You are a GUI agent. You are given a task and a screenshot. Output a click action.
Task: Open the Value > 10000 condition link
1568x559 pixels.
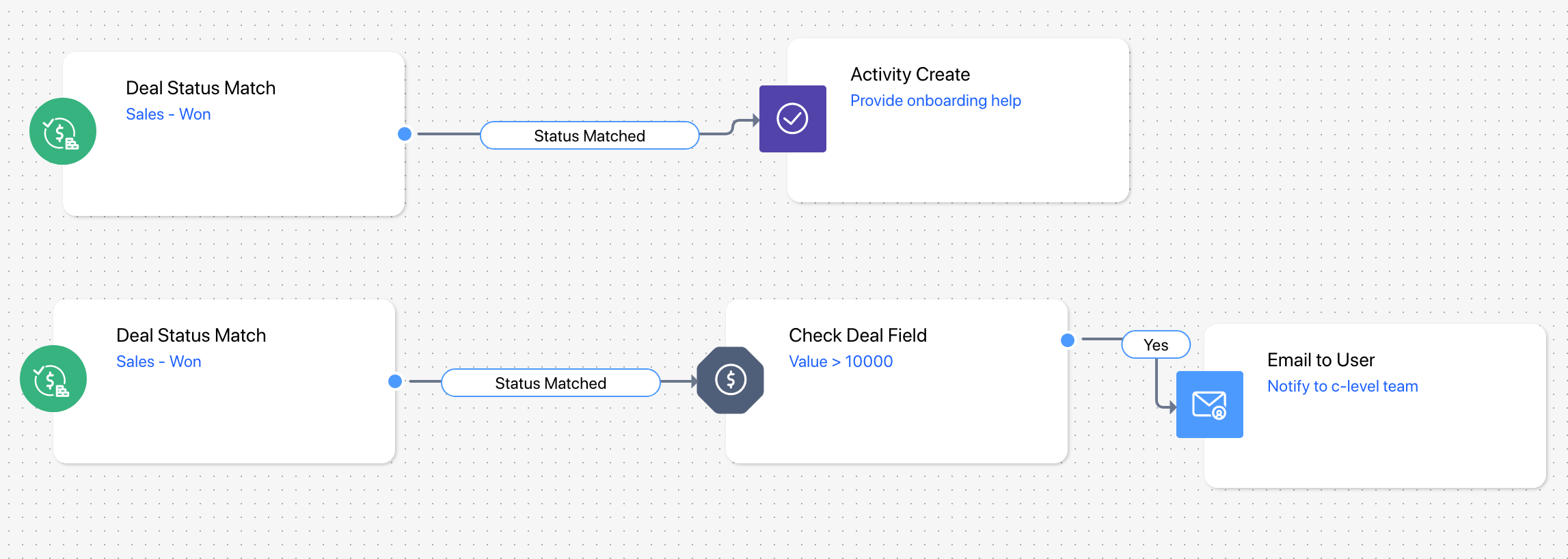point(841,362)
